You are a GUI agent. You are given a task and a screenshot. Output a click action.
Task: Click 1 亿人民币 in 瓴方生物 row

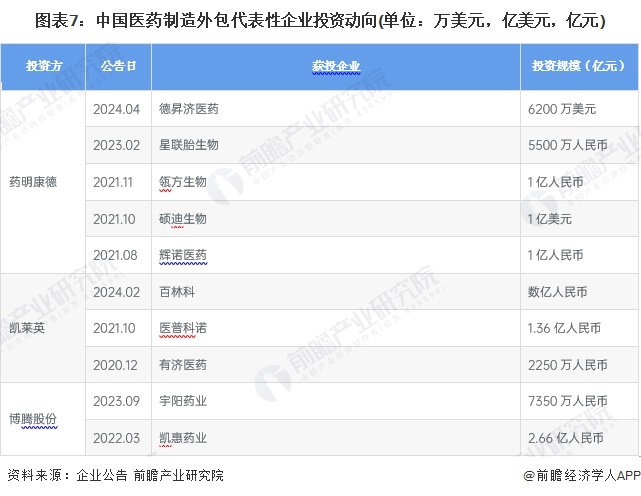coord(556,182)
